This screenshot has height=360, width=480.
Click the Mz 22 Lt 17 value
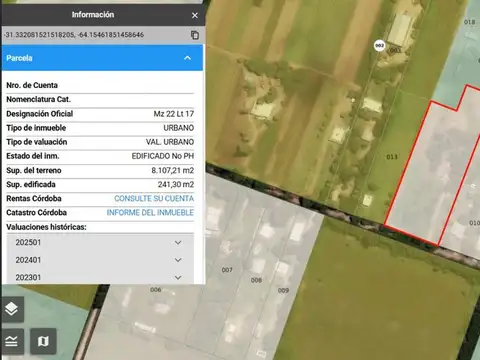coord(174,114)
